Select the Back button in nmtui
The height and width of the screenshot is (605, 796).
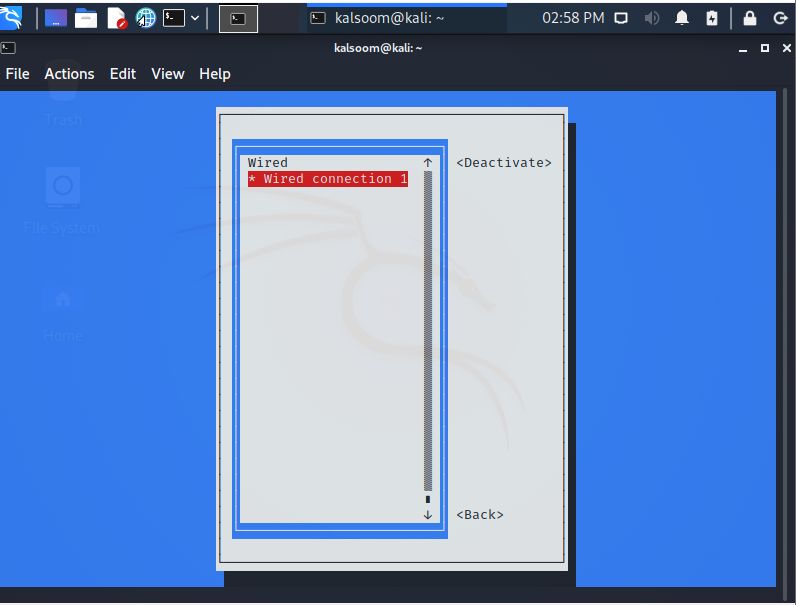point(480,515)
